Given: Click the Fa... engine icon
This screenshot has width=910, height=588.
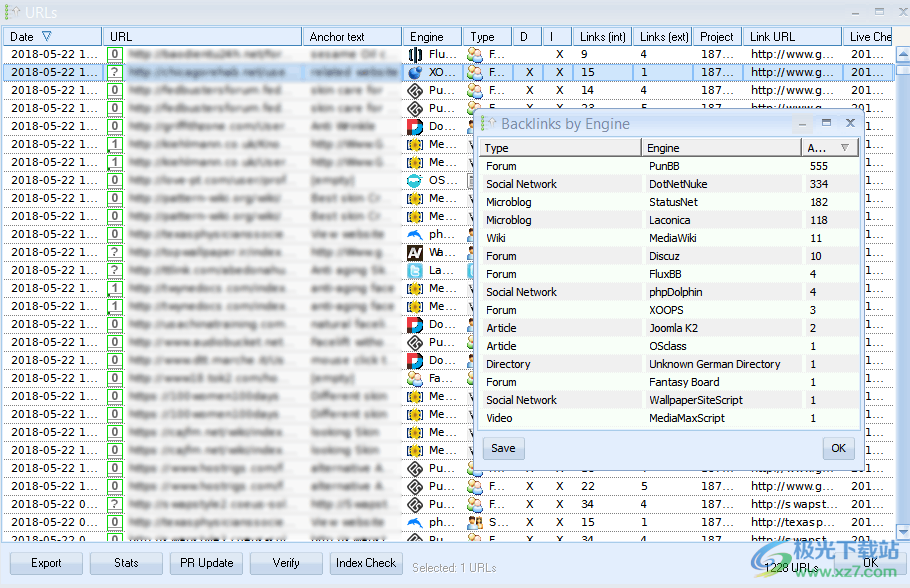Looking at the screenshot, I should (414, 378).
